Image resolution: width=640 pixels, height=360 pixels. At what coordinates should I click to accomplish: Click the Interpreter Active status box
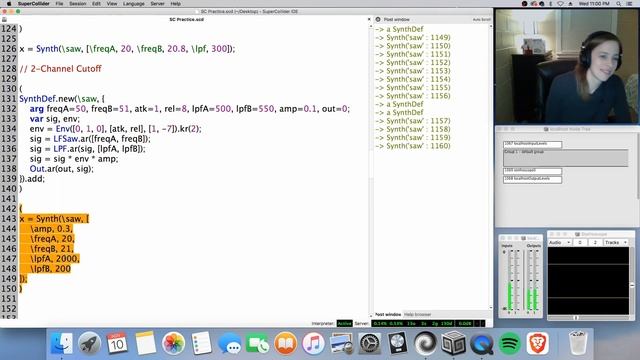point(344,323)
